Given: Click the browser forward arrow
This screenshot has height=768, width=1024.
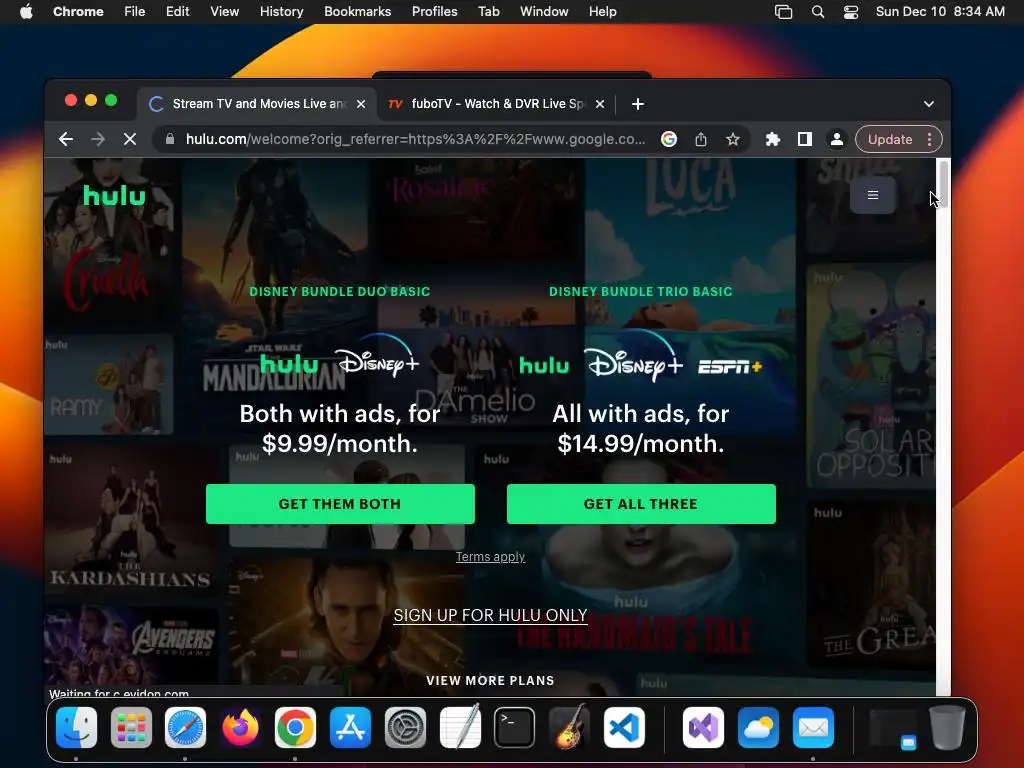Looking at the screenshot, I should click(x=98, y=139).
